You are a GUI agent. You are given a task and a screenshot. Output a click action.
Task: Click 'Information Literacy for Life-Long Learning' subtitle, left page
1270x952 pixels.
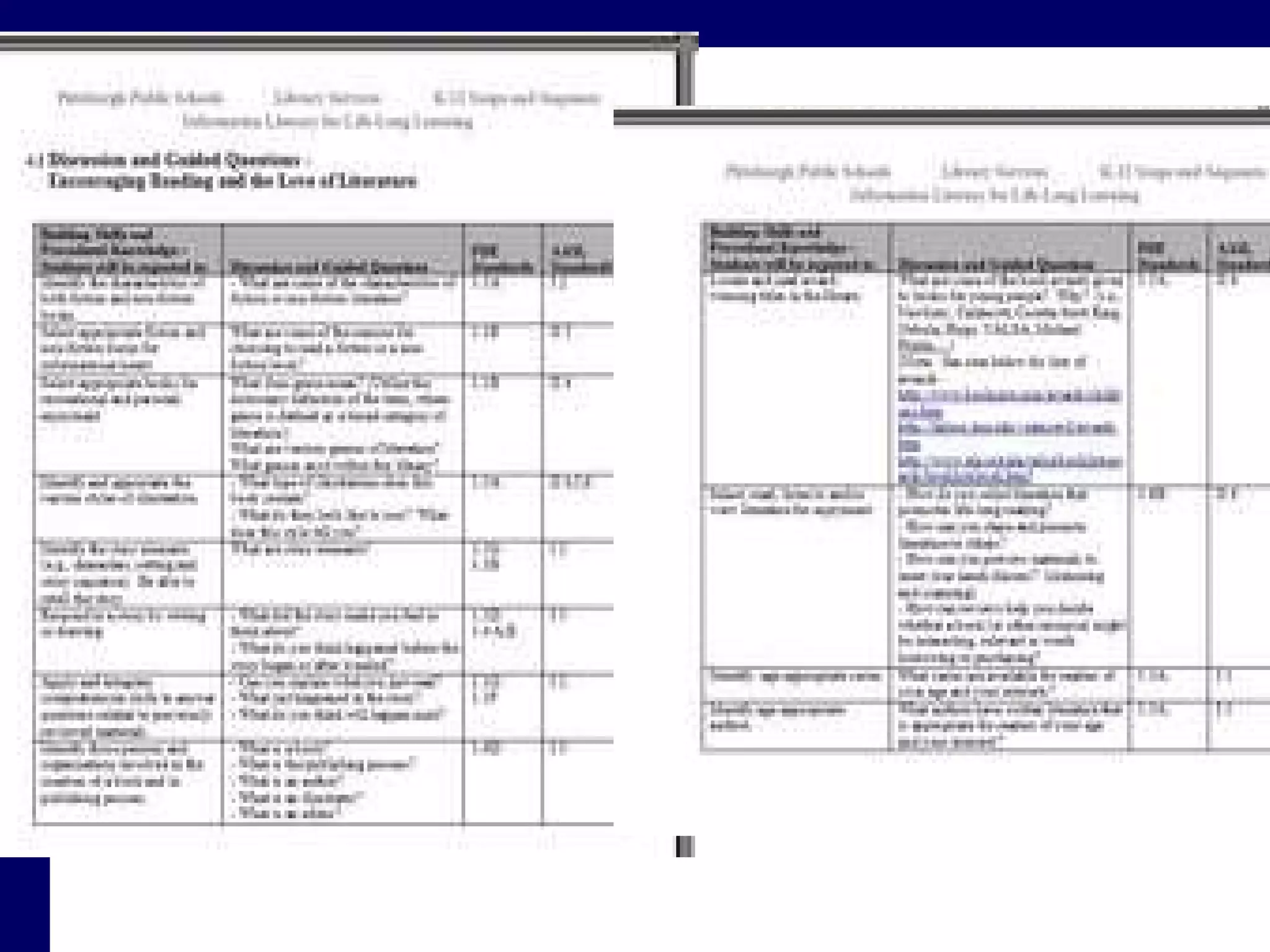tap(327, 121)
